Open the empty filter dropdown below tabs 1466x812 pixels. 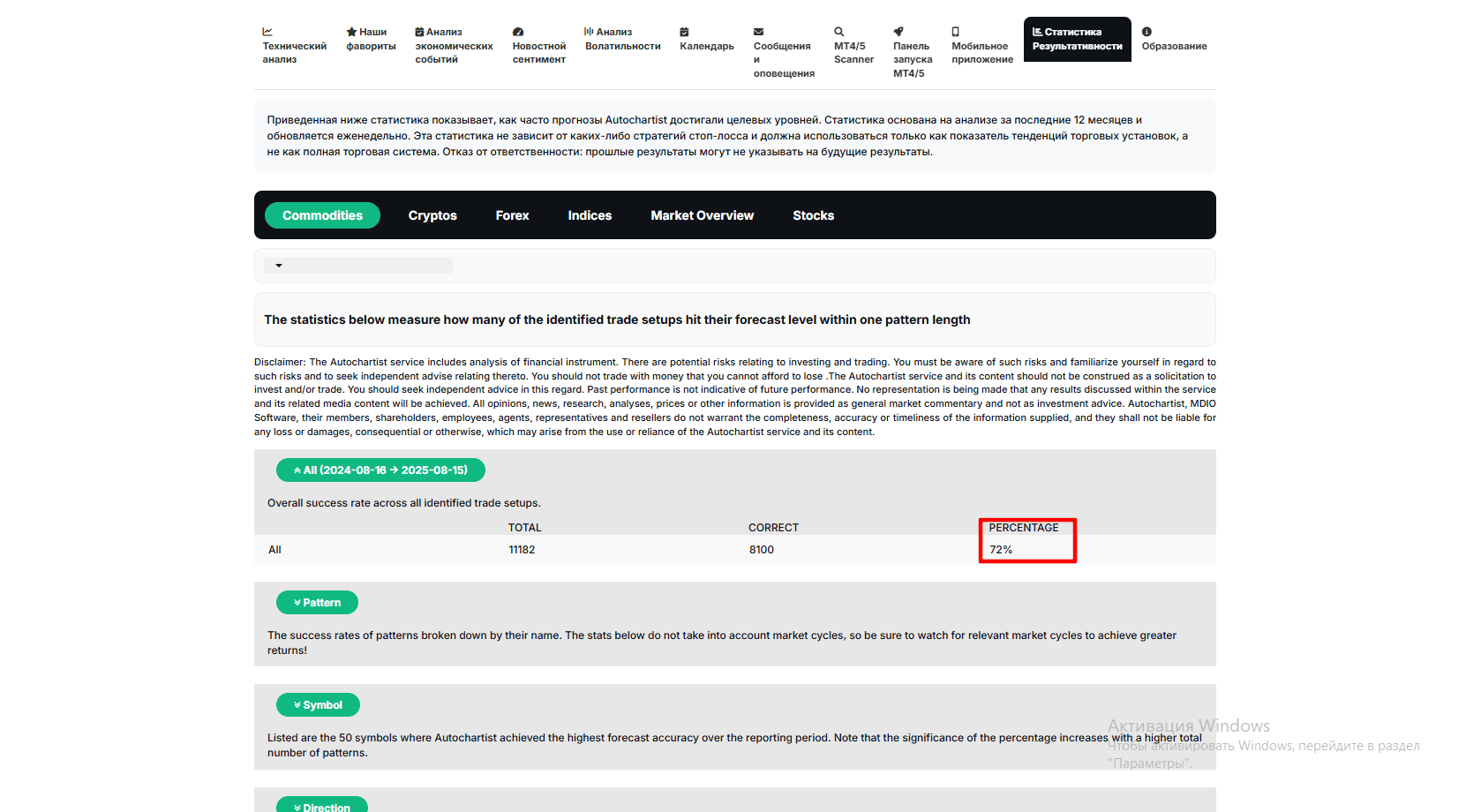358,266
